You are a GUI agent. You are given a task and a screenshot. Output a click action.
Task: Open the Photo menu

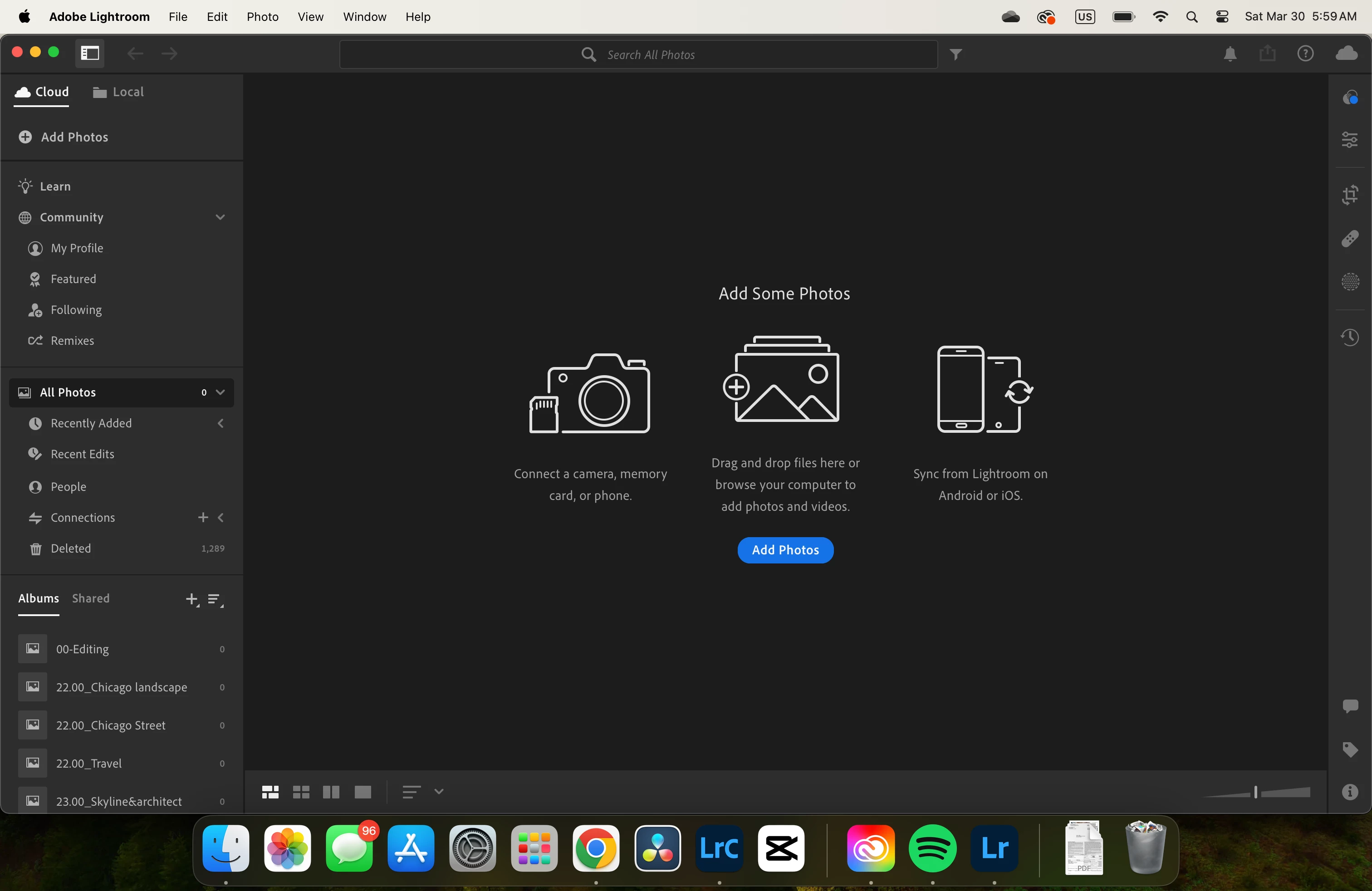click(x=262, y=17)
